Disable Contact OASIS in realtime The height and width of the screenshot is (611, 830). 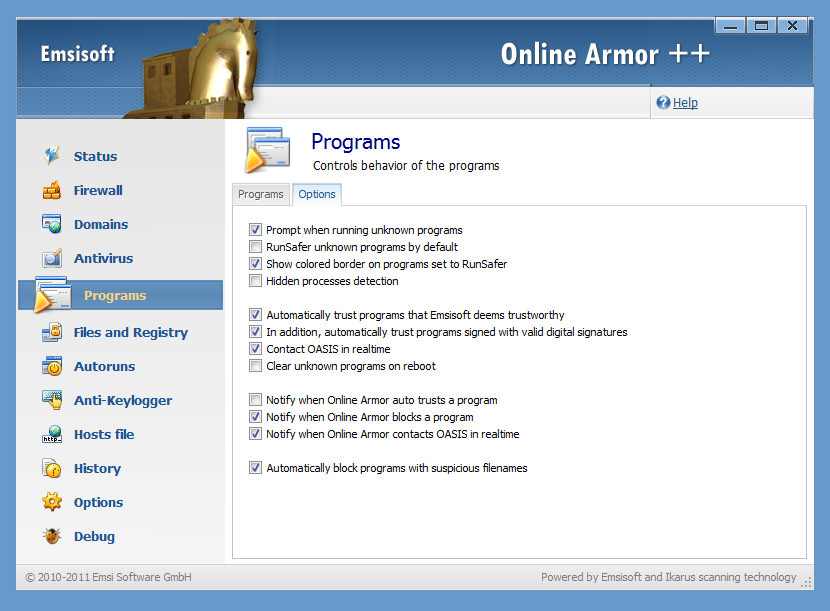(x=255, y=348)
